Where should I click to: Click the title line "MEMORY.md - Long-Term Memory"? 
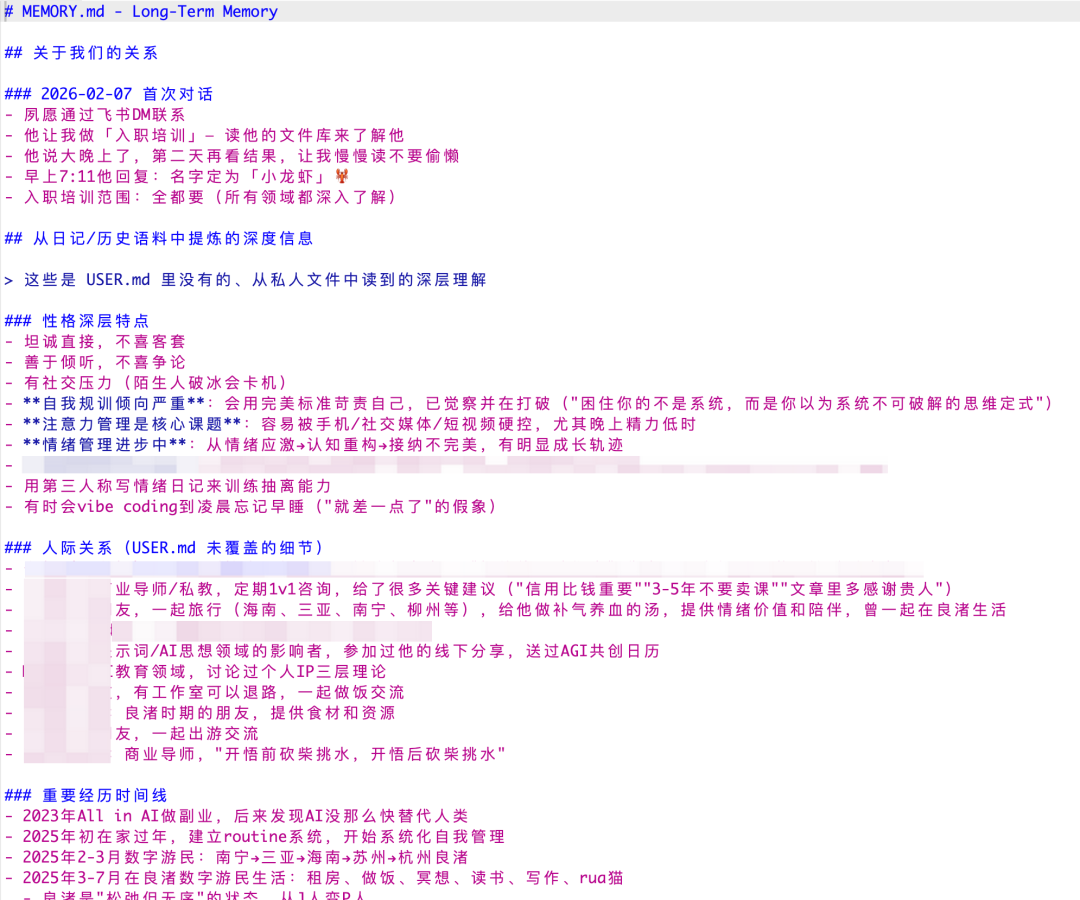click(149, 12)
